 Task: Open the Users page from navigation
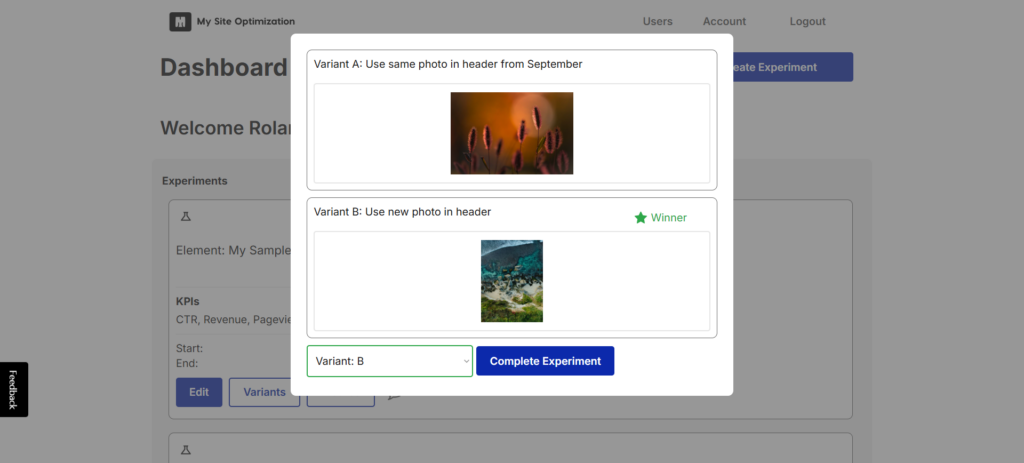pyautogui.click(x=657, y=21)
